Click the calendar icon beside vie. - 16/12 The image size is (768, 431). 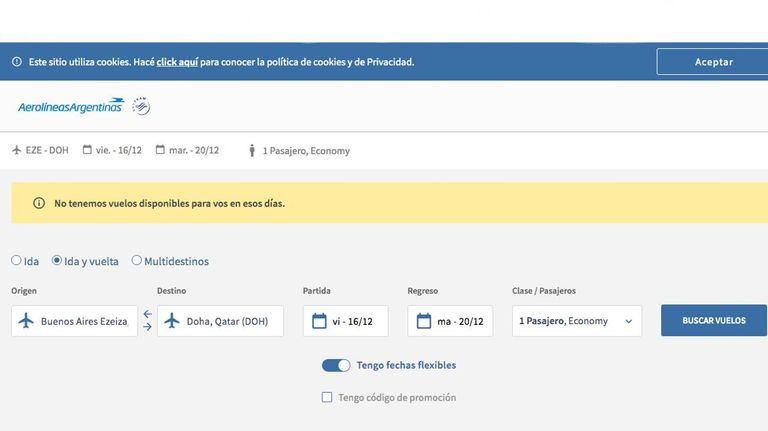click(87, 149)
